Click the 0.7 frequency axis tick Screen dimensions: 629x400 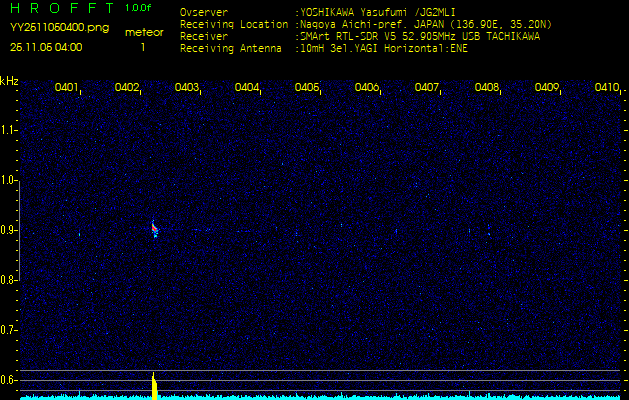(9, 330)
